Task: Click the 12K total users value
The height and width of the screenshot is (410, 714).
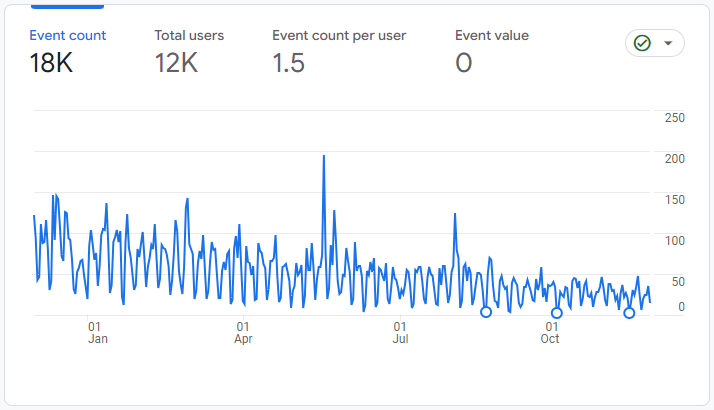Action: click(176, 63)
